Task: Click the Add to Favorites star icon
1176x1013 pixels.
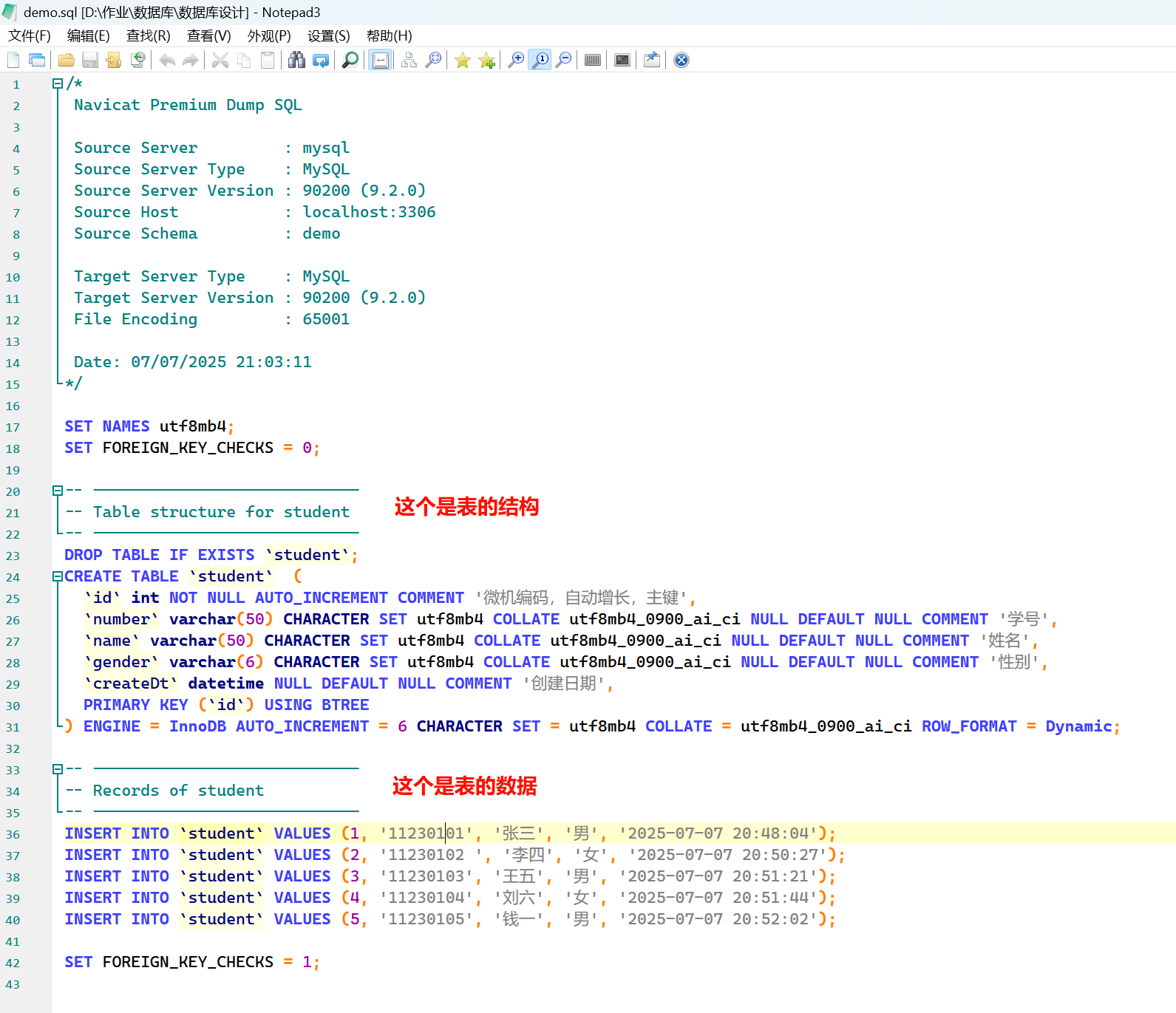Action: [486, 60]
